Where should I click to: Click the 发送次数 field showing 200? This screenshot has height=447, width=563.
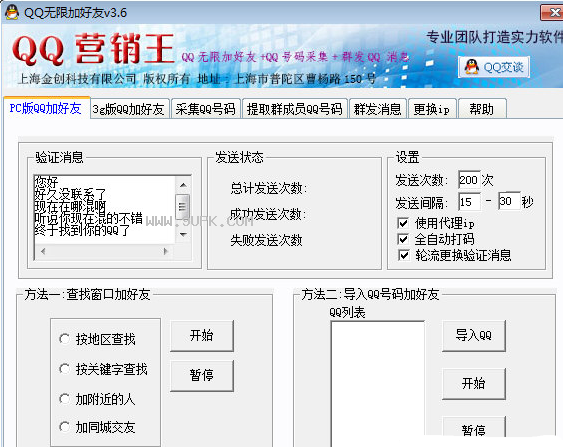click(x=469, y=180)
